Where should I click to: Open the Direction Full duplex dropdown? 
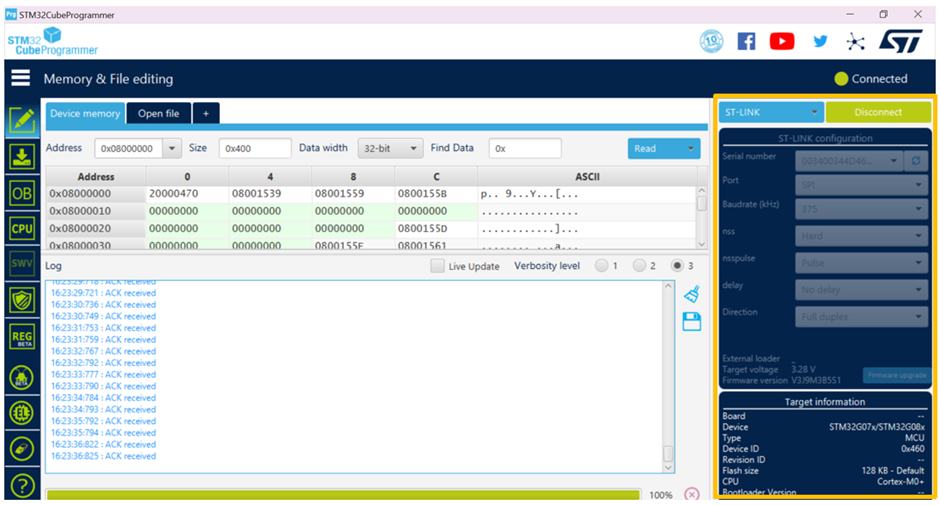861,317
